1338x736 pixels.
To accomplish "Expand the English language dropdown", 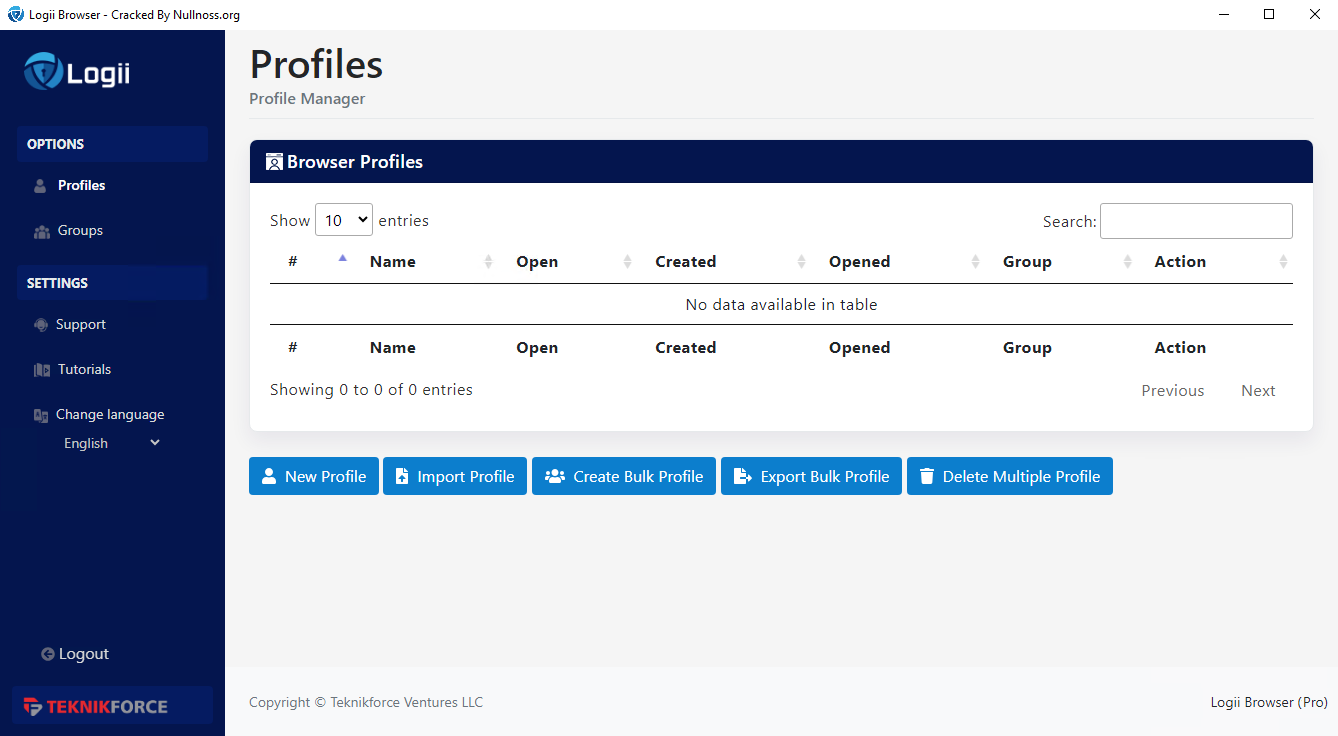I will (112, 443).
